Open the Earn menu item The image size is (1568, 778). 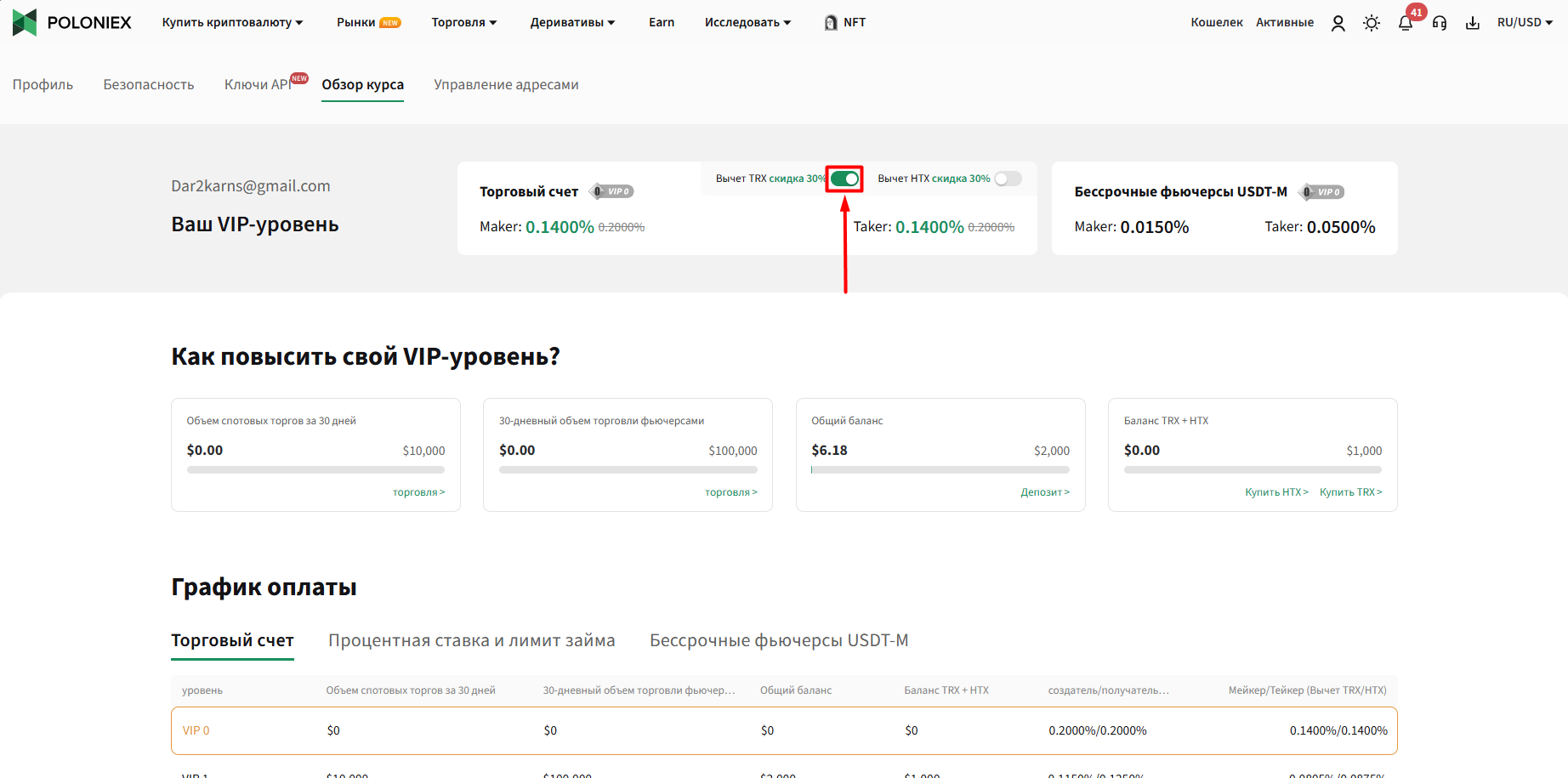[662, 23]
